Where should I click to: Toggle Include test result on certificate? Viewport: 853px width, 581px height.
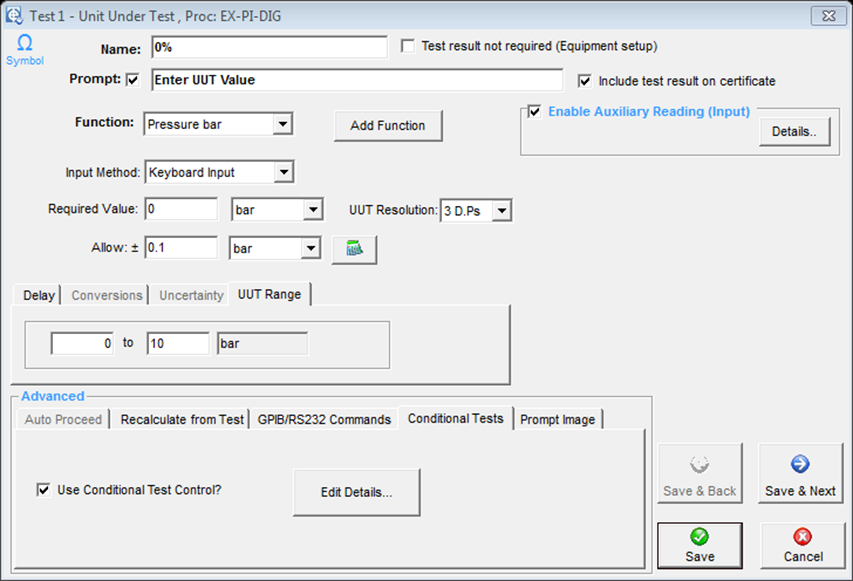tap(585, 81)
